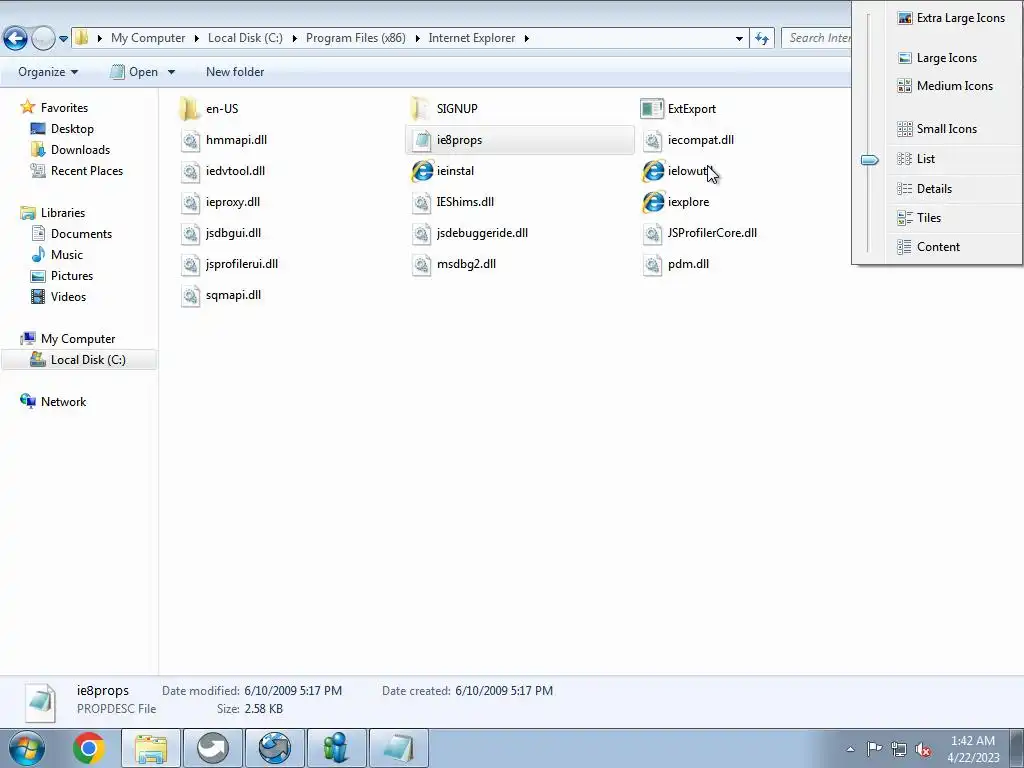Click the muted volume tray icon
This screenshot has height=768, width=1024.
[923, 749]
